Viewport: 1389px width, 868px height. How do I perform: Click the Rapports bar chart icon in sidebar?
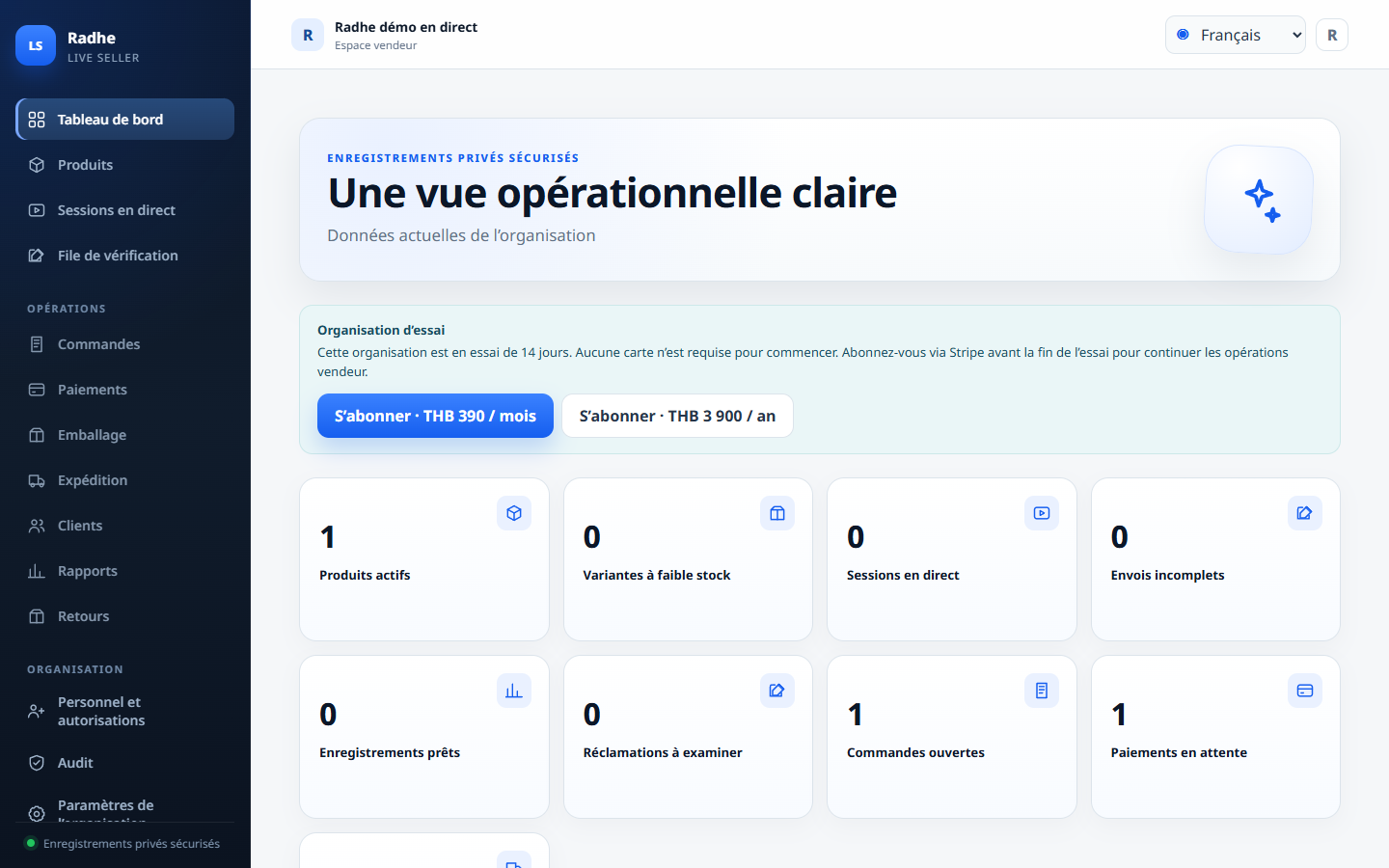coord(37,571)
